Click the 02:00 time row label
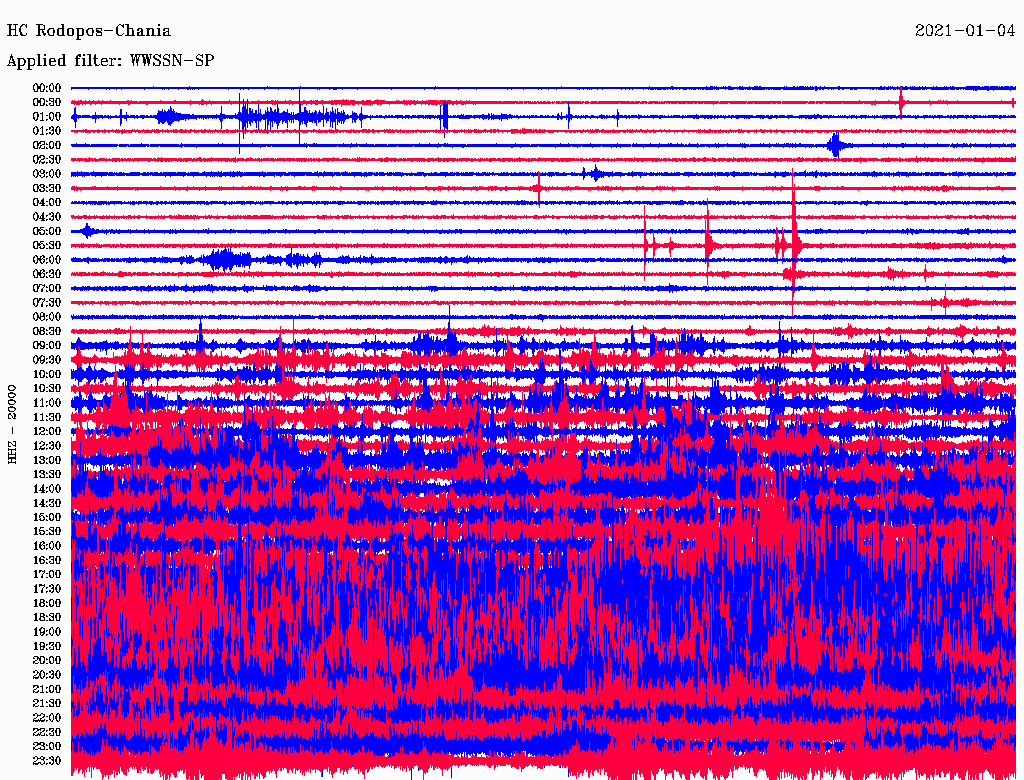The height and width of the screenshot is (780, 1024). coord(47,145)
